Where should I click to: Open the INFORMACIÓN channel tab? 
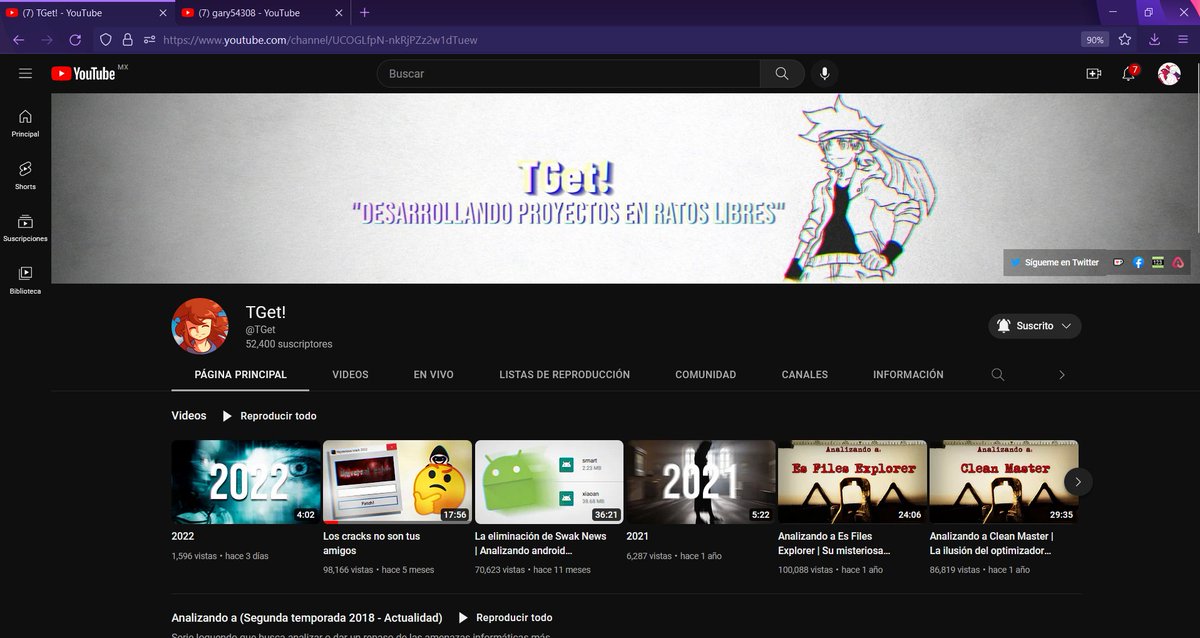pos(908,375)
